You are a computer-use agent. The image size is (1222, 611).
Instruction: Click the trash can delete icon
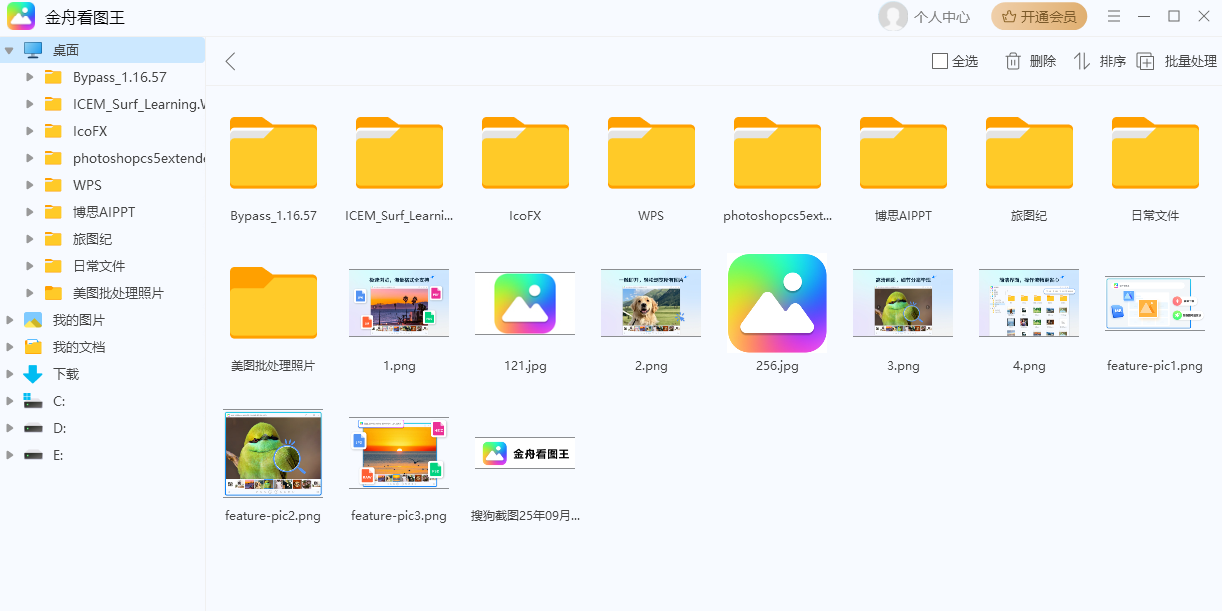click(x=1013, y=61)
